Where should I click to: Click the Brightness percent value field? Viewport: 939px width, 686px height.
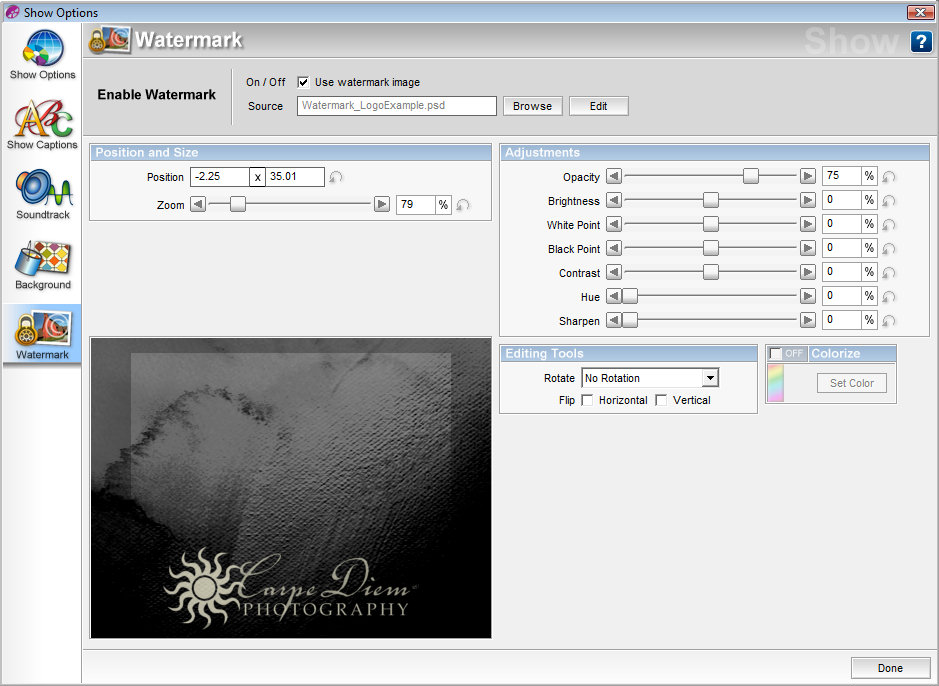click(x=841, y=200)
